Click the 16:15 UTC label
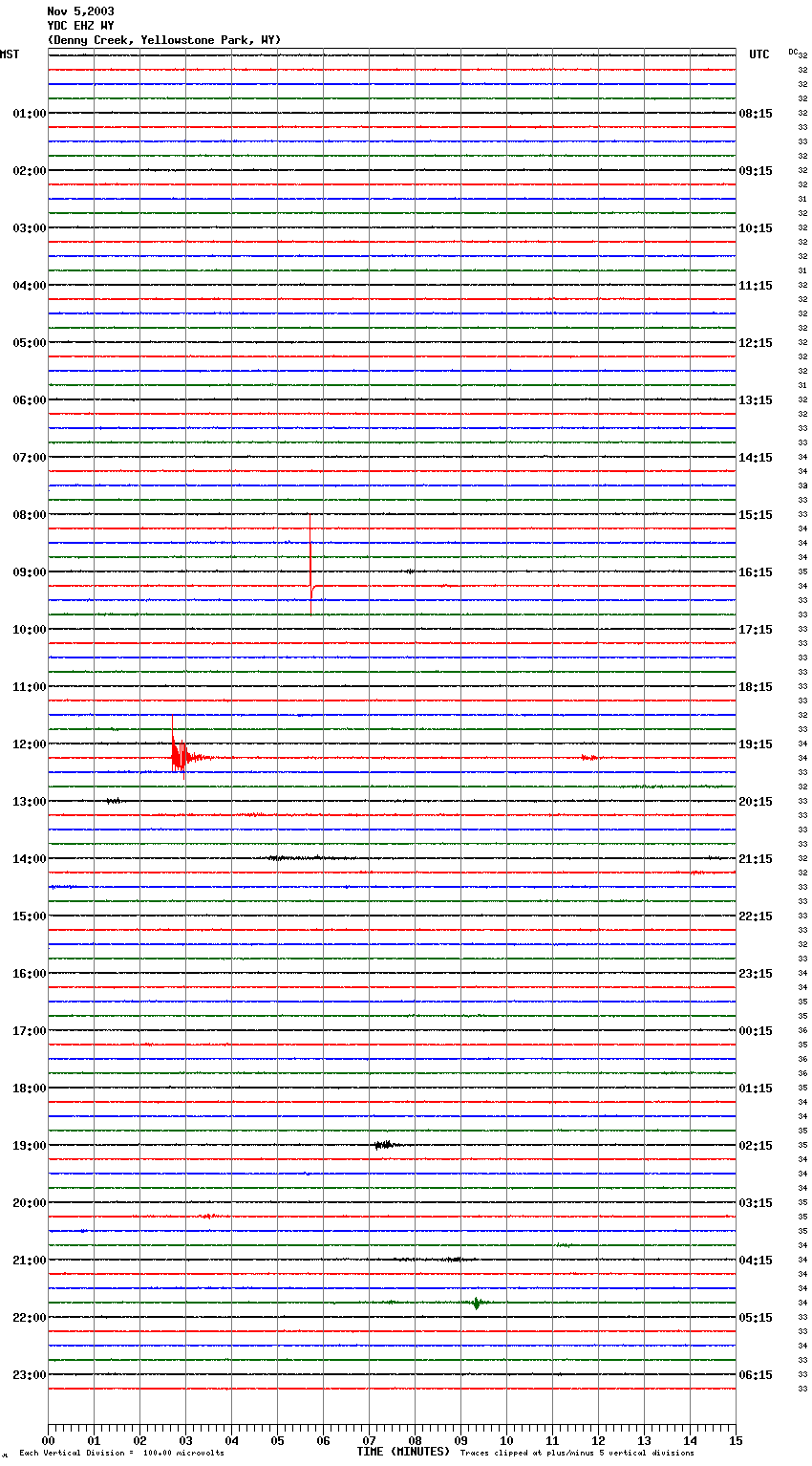Image resolution: width=812 pixels, height=1466 pixels. (756, 572)
